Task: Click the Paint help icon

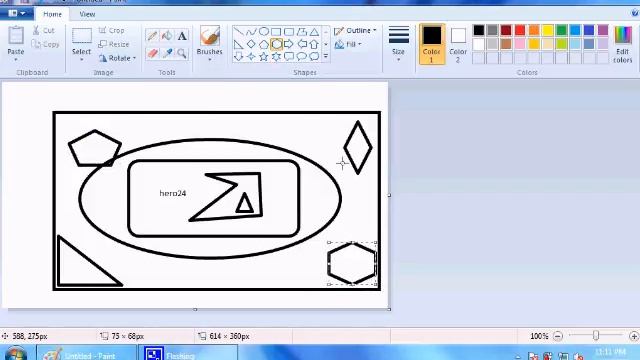Action: click(x=635, y=13)
